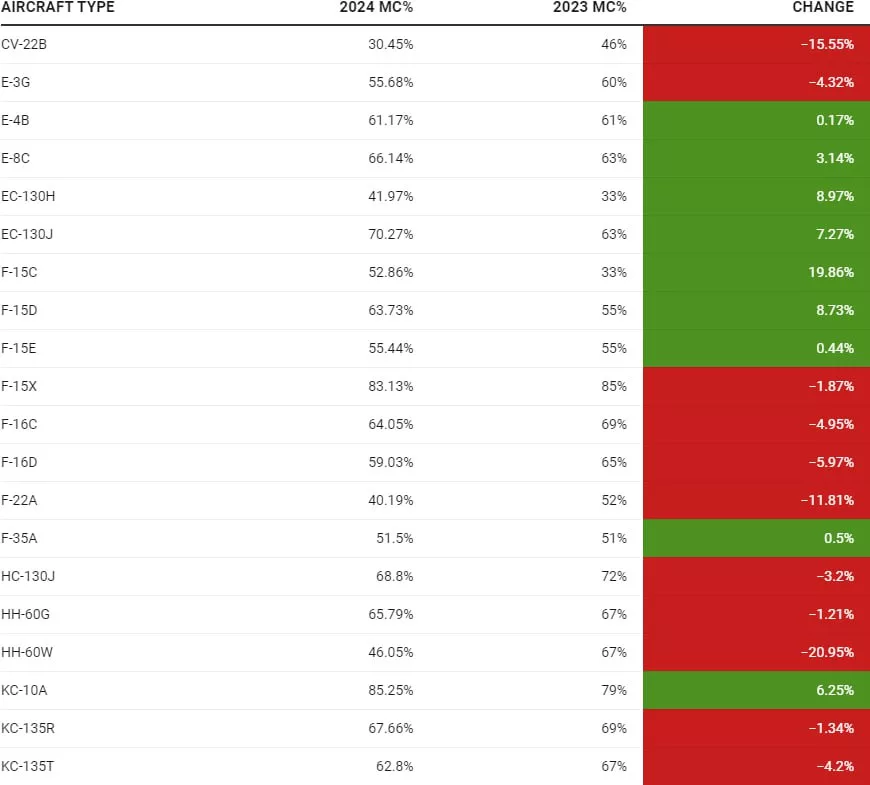Click the HH-60W aircraft type cell
The height and width of the screenshot is (785, 870).
pyautogui.click(x=24, y=652)
